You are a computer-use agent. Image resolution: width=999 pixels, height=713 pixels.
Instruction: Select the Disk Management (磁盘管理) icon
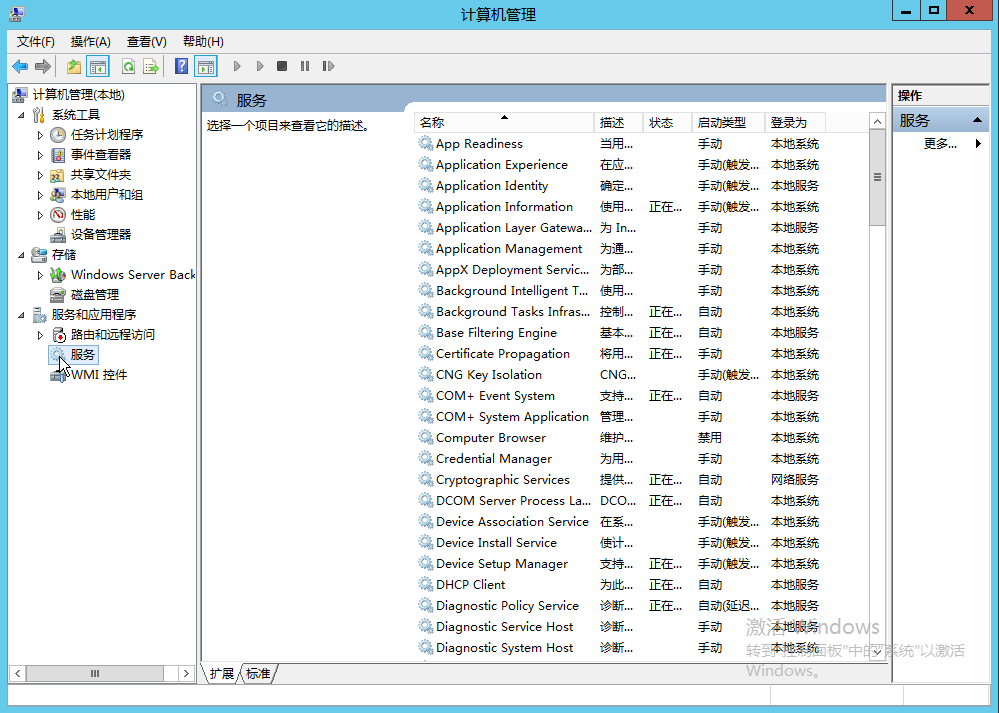[x=58, y=295]
